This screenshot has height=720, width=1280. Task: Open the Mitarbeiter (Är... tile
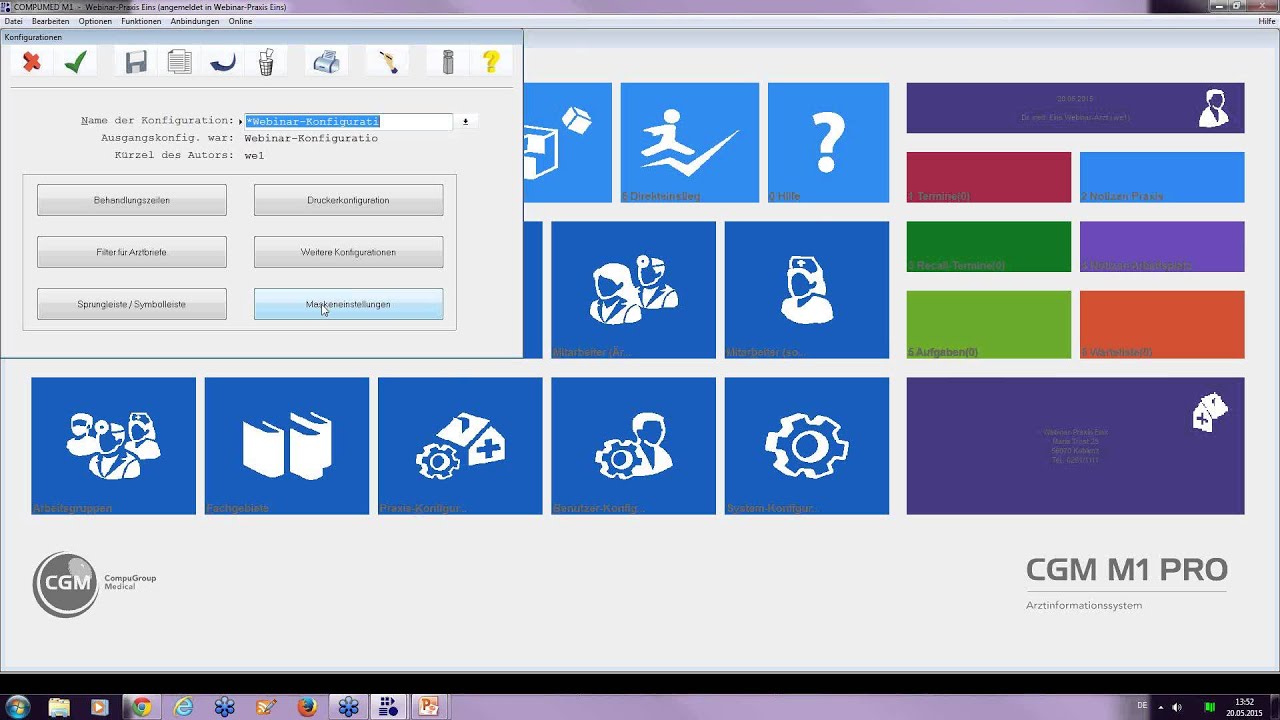(633, 290)
